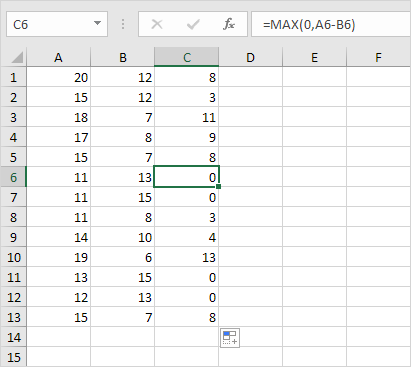Click the Cancel (X) formula bar icon

click(x=157, y=24)
